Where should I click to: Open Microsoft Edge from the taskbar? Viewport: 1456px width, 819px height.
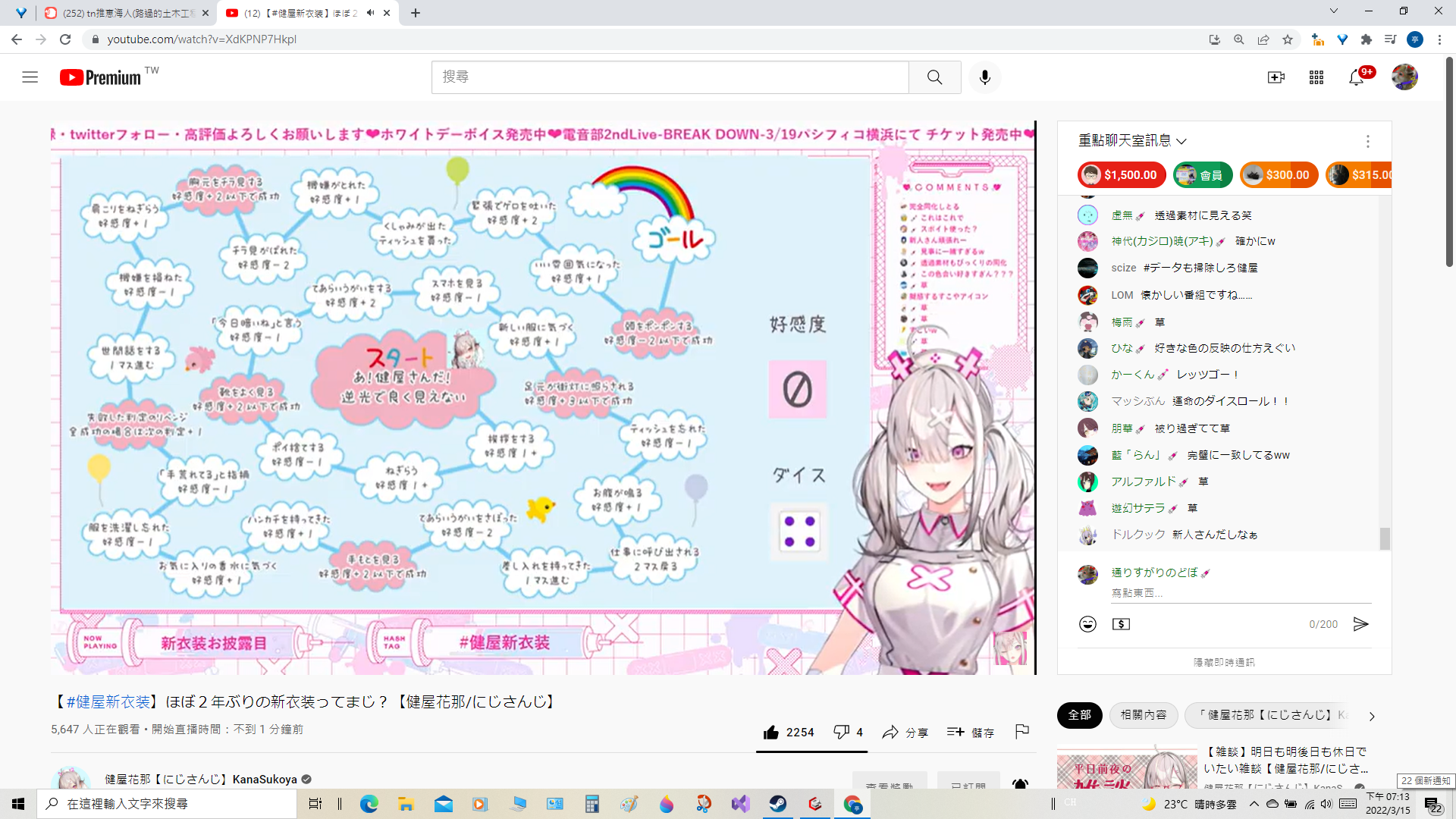click(x=369, y=804)
